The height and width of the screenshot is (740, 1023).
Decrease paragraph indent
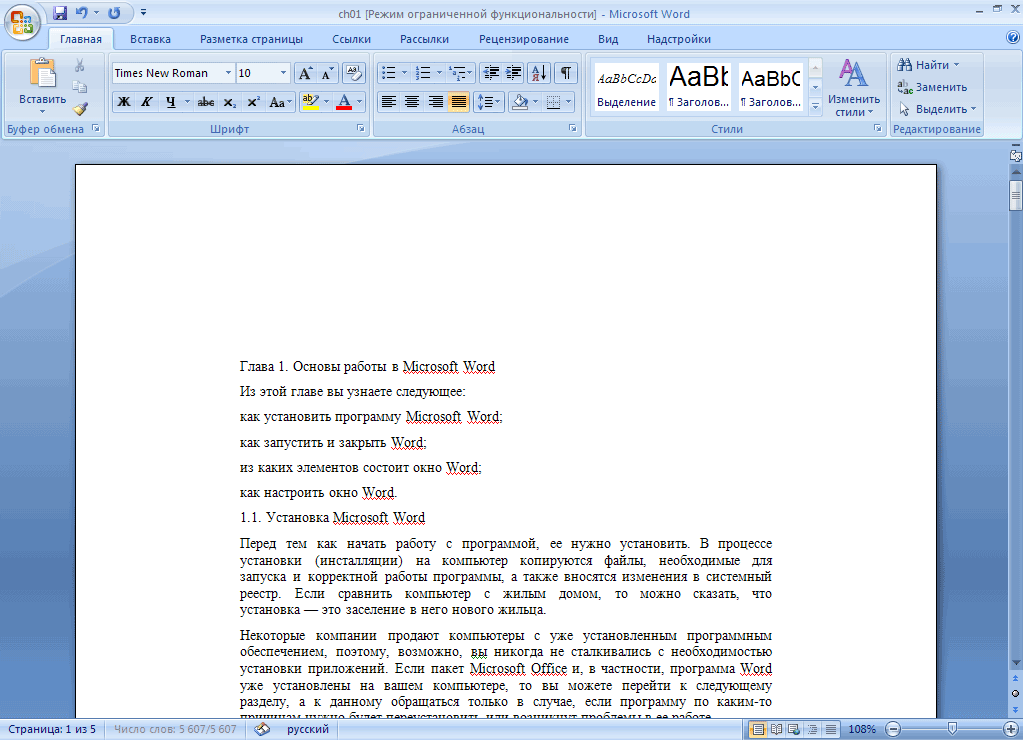click(x=491, y=73)
